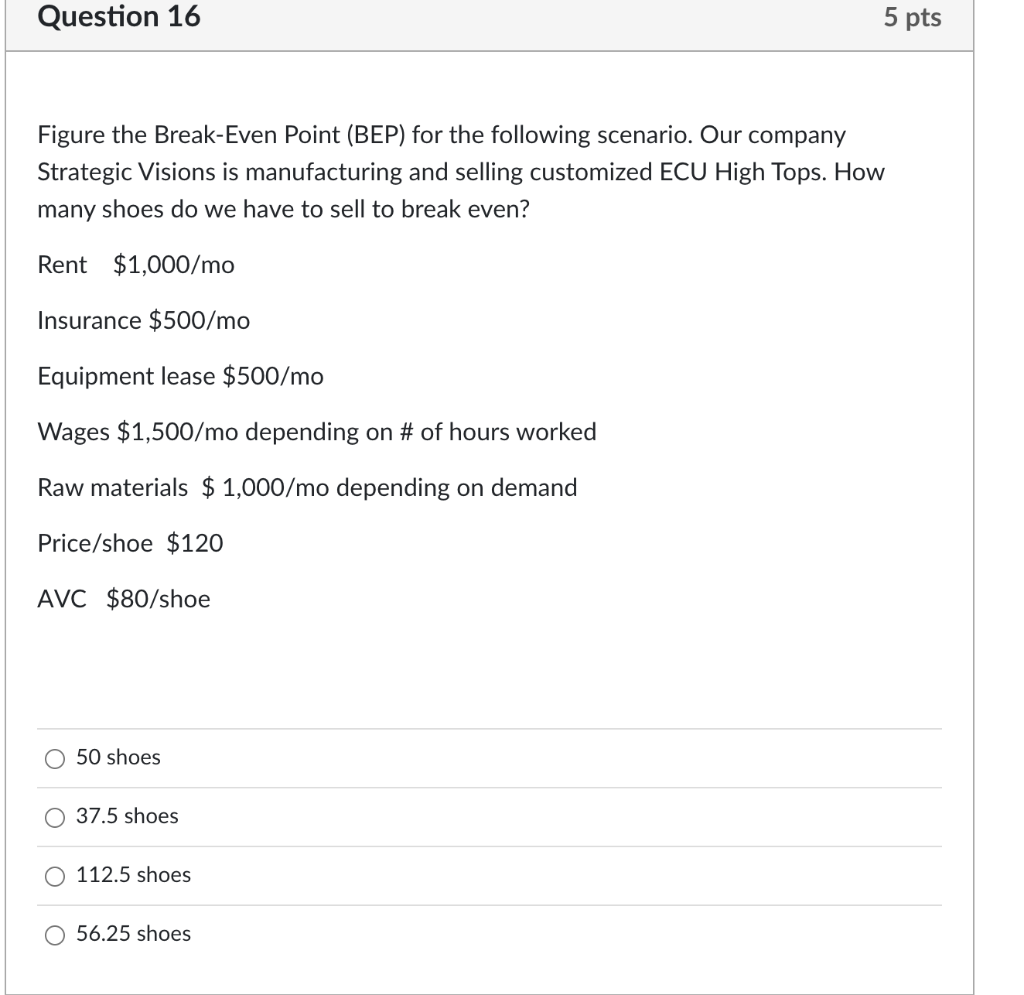Select the 50 shoes radio button

[x=53, y=758]
